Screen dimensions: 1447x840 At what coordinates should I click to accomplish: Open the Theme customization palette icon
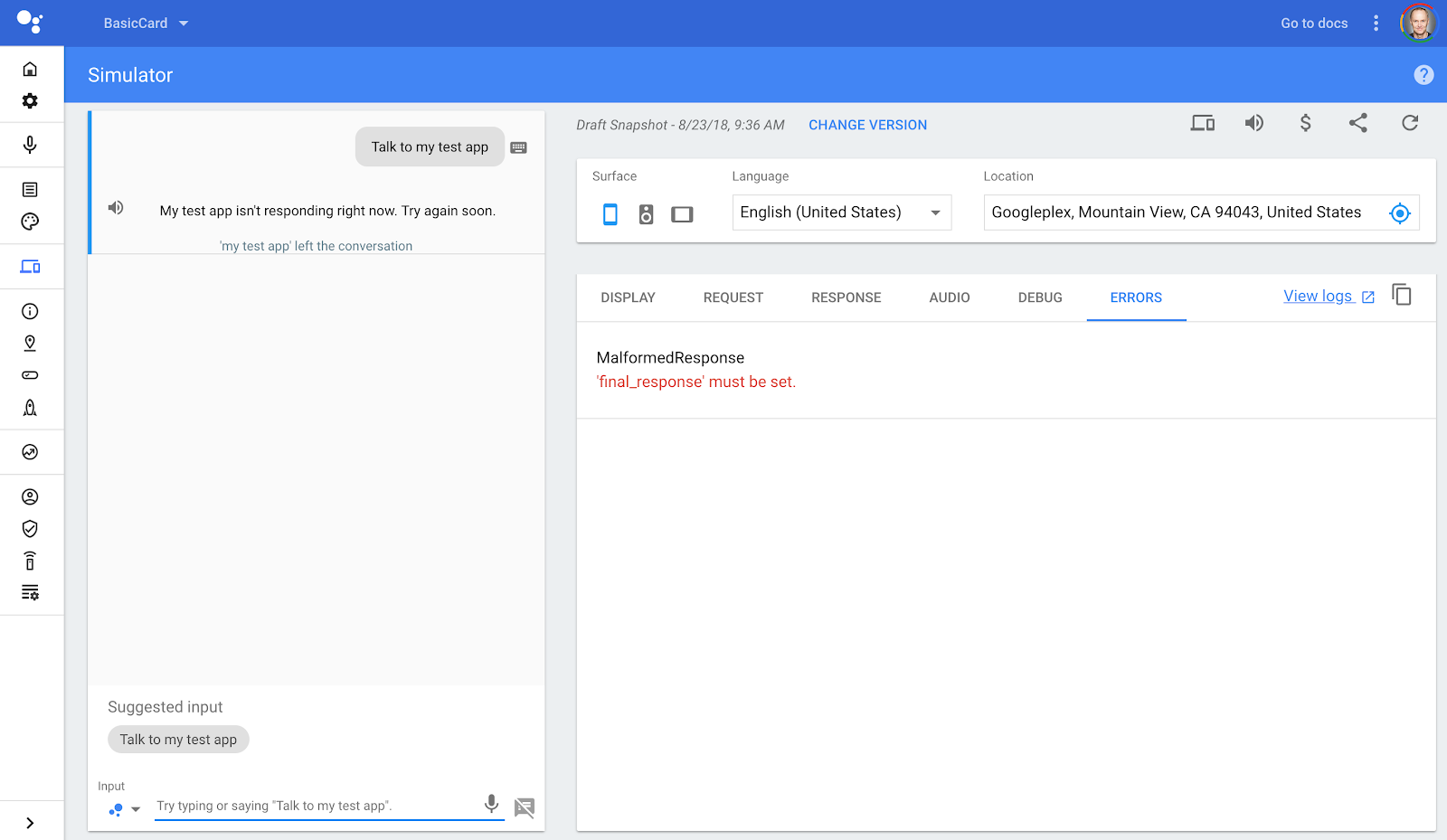point(30,222)
